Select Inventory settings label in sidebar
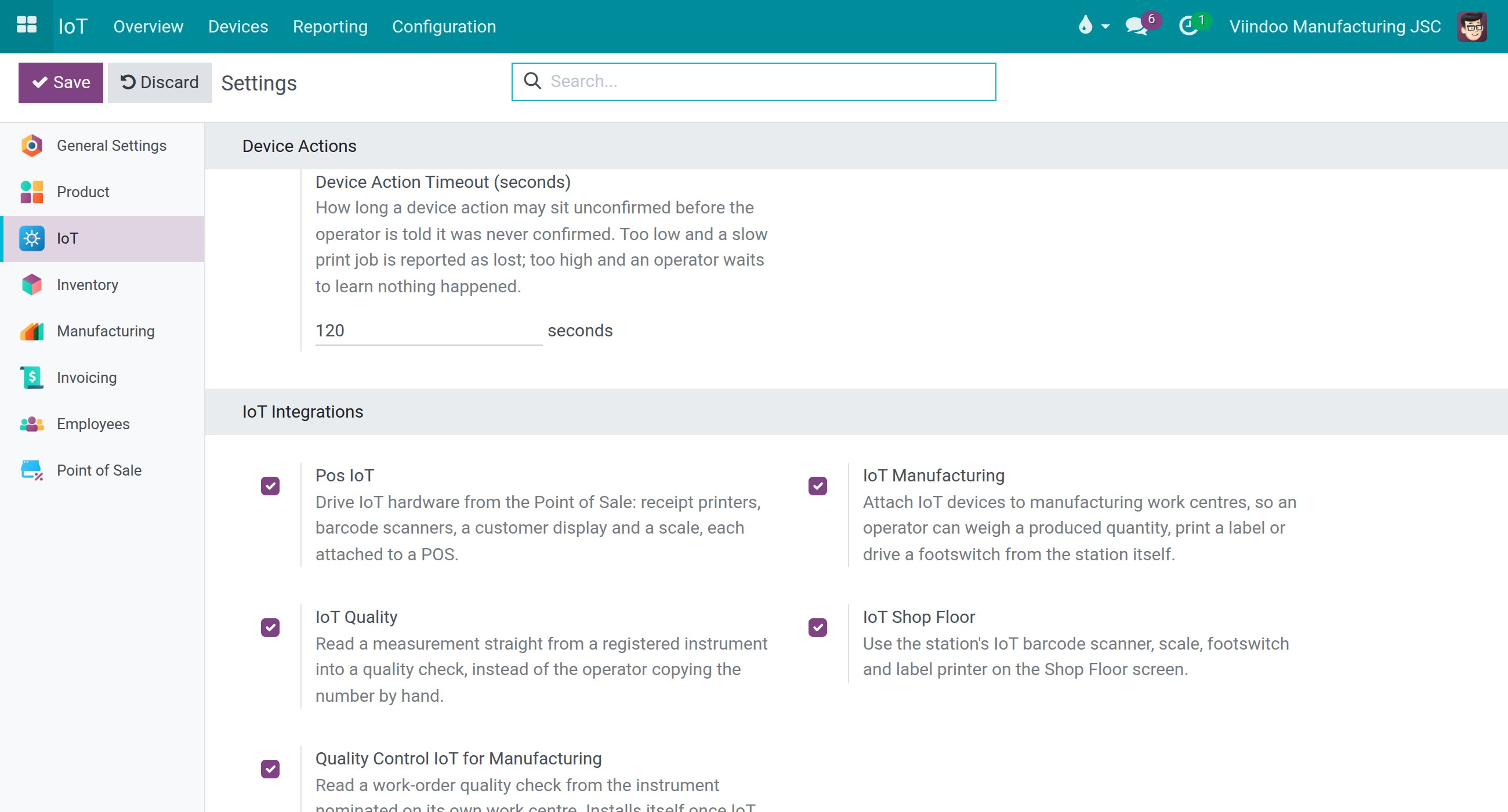Viewport: 1508px width, 812px height. (x=87, y=285)
